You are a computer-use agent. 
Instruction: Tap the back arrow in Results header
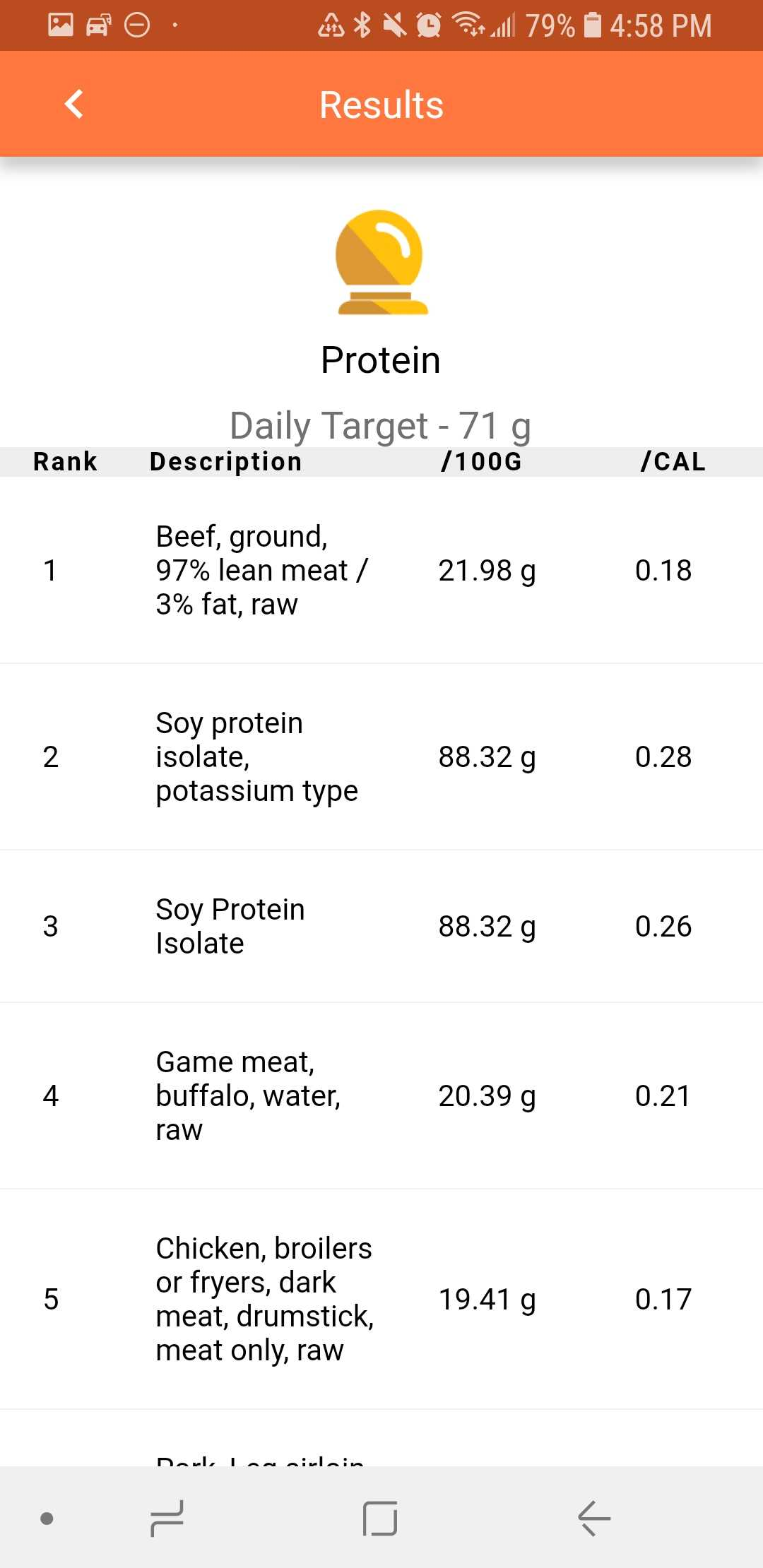click(x=74, y=105)
